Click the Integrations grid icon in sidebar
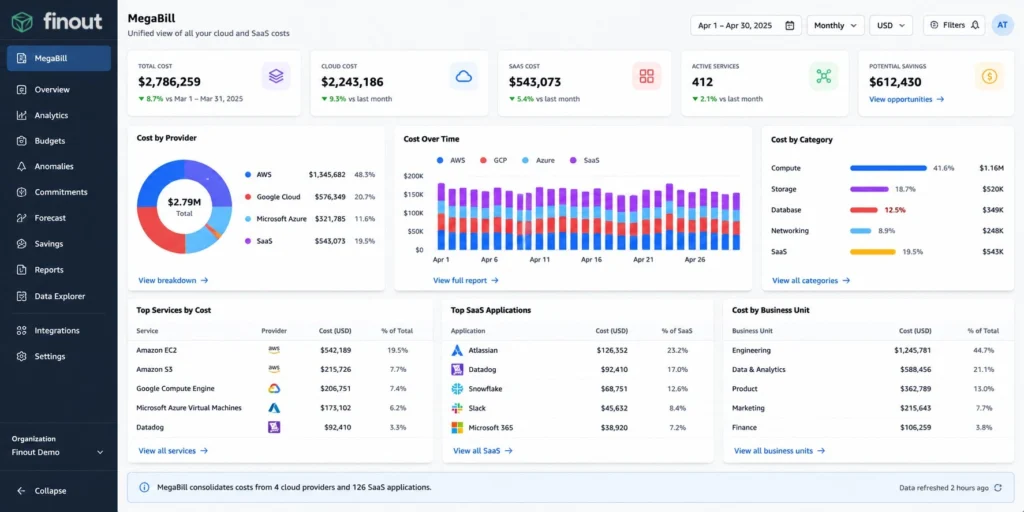The width and height of the screenshot is (1024, 512). click(22, 330)
